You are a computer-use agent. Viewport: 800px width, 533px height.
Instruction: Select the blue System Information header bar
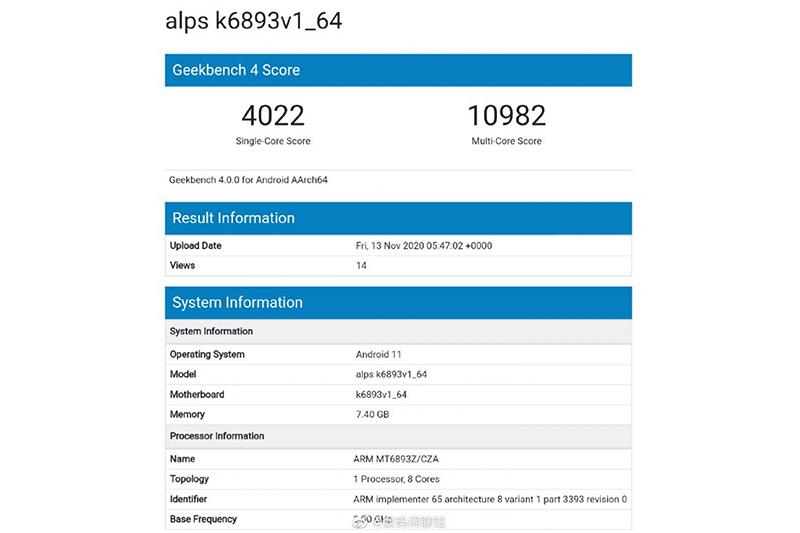(398, 303)
